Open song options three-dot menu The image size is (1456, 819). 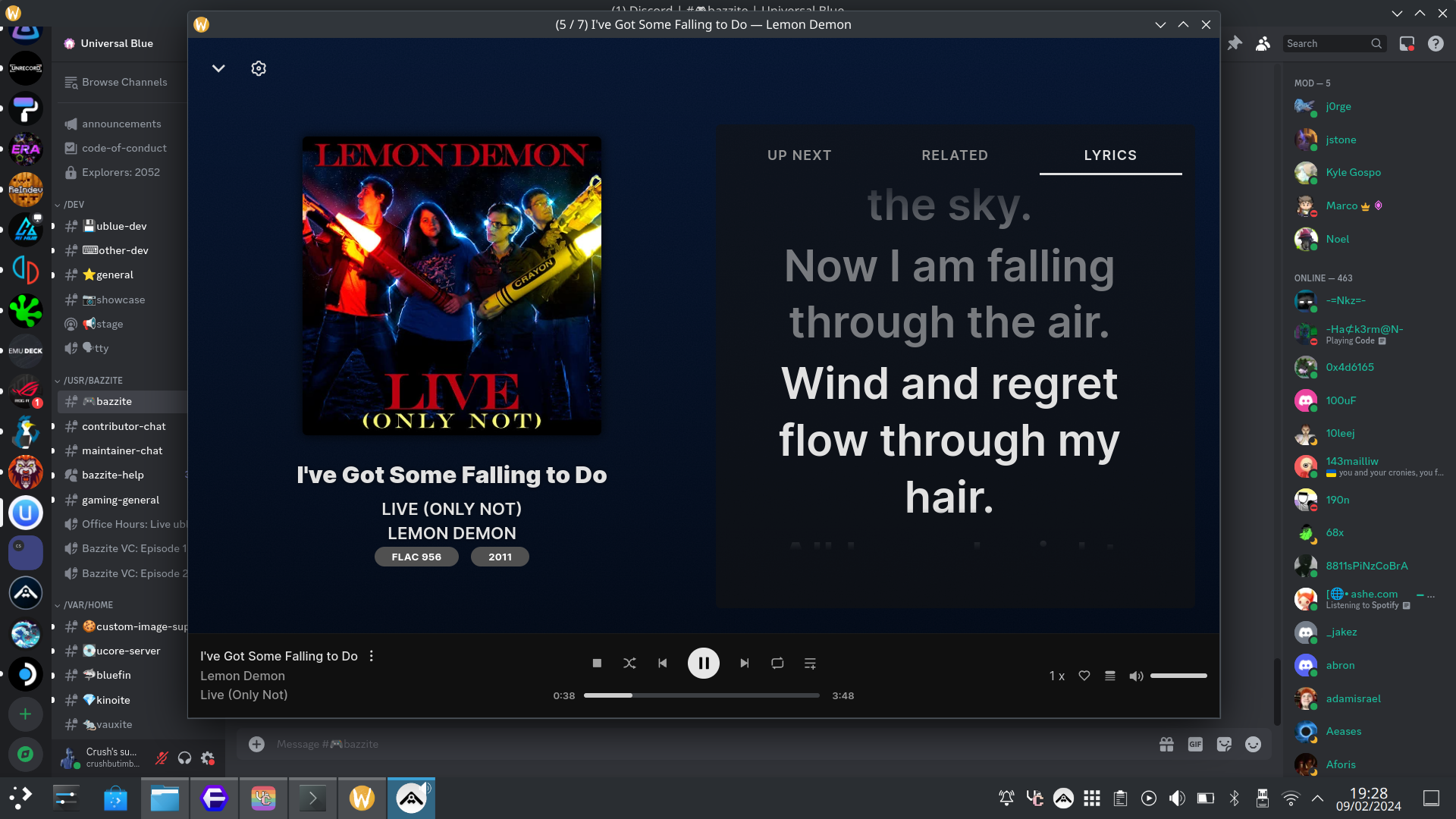pyautogui.click(x=372, y=656)
